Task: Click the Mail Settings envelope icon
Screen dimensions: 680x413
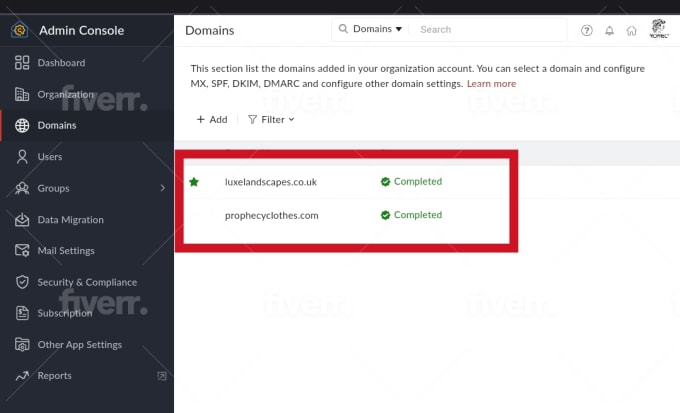Action: coord(22,251)
